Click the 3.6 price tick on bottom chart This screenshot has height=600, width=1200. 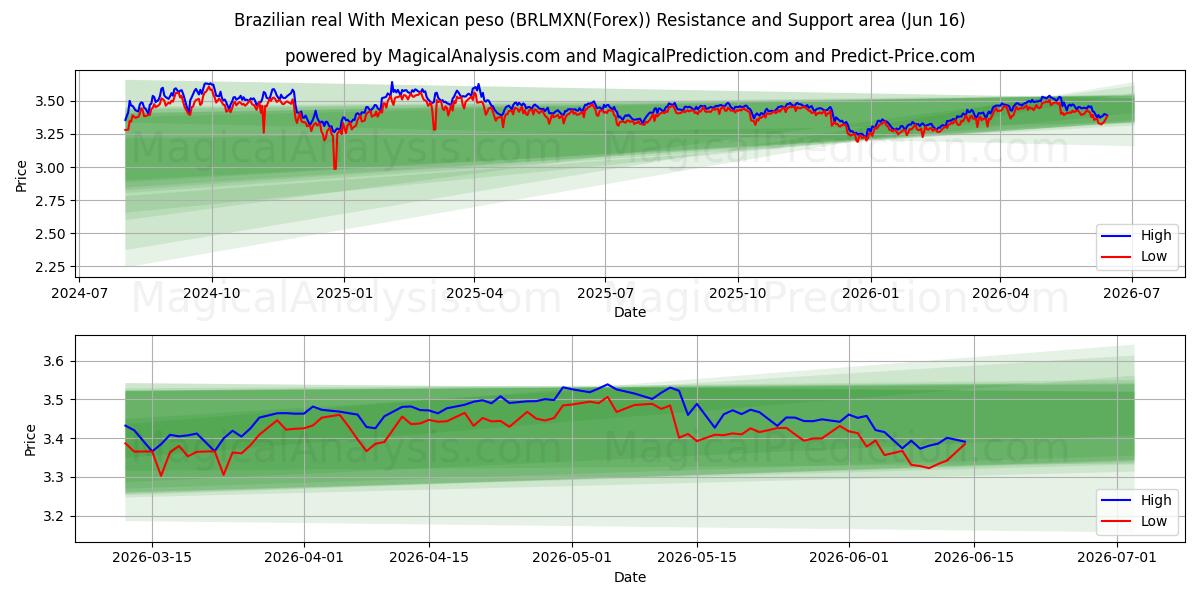[56, 361]
